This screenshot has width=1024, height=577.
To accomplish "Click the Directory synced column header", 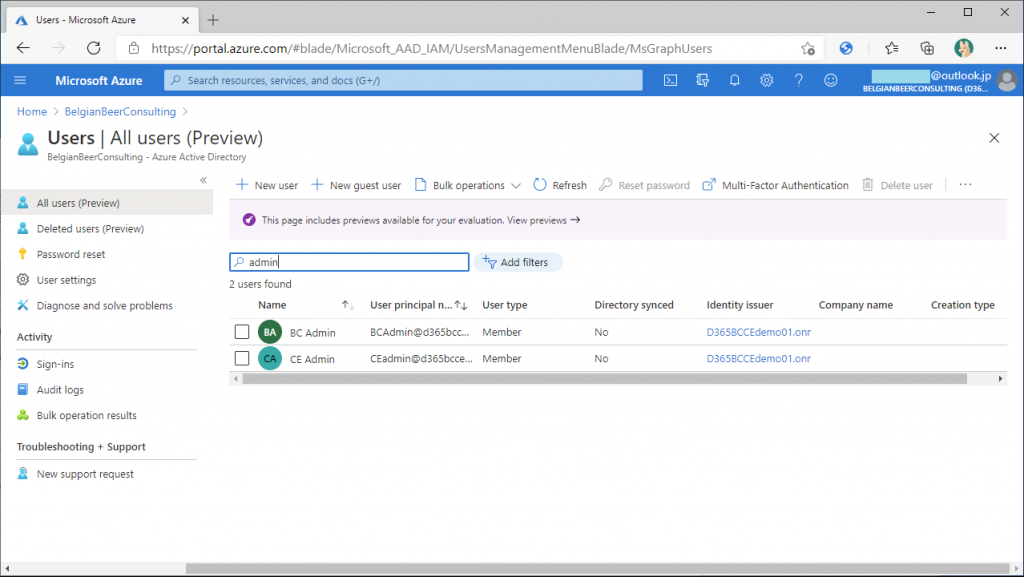I will click(x=633, y=305).
